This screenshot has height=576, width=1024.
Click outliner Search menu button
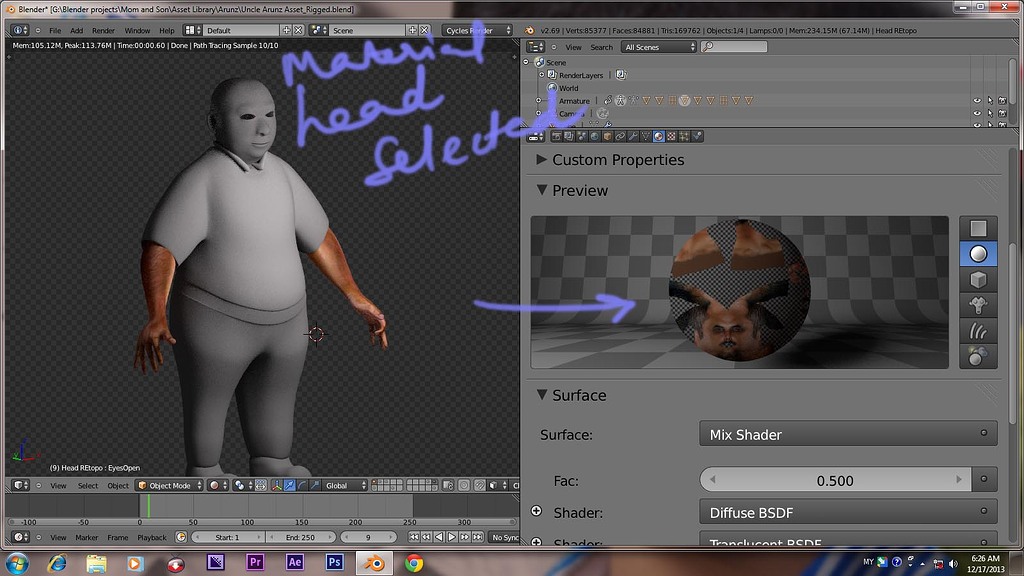[601, 47]
